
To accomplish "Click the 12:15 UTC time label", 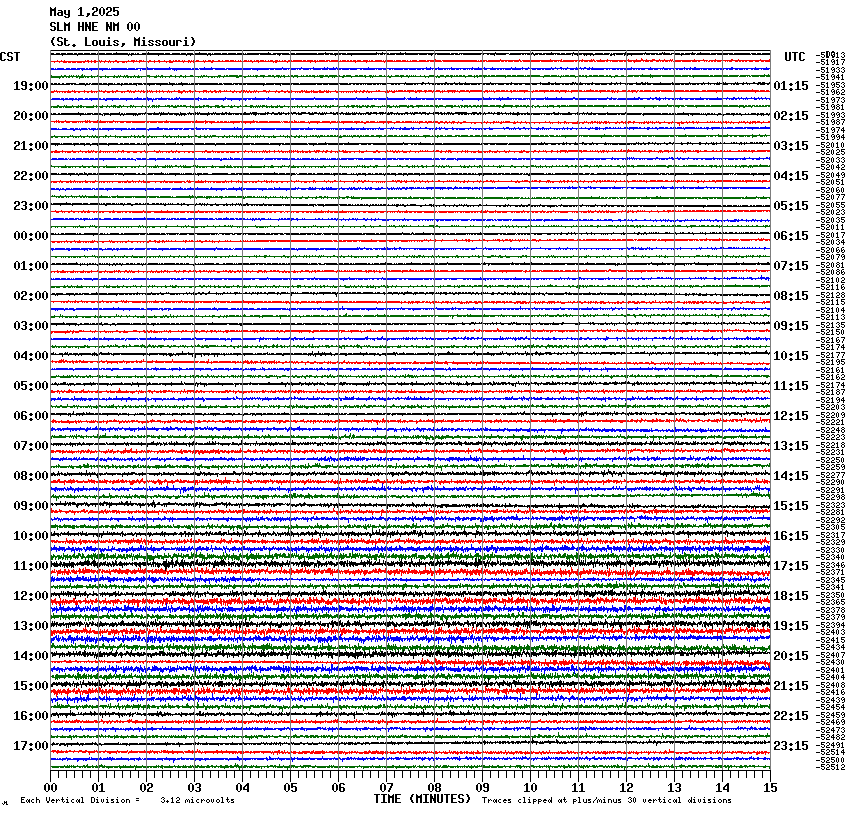I will tap(791, 416).
